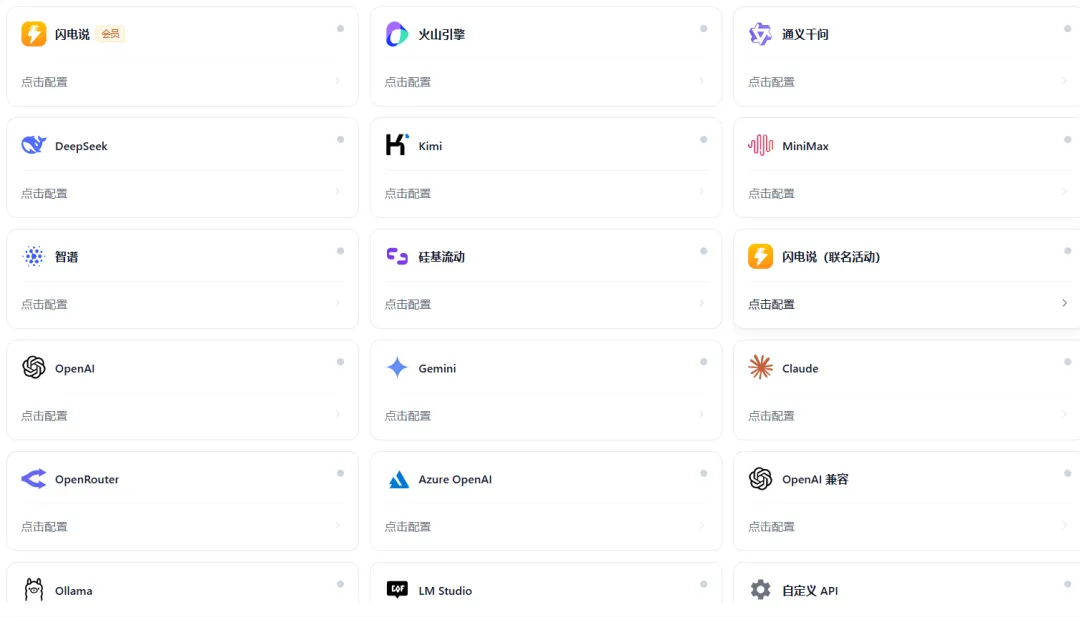Click the Claude starburst icon
Image resolution: width=1080 pixels, height=617 pixels.
coord(760,368)
